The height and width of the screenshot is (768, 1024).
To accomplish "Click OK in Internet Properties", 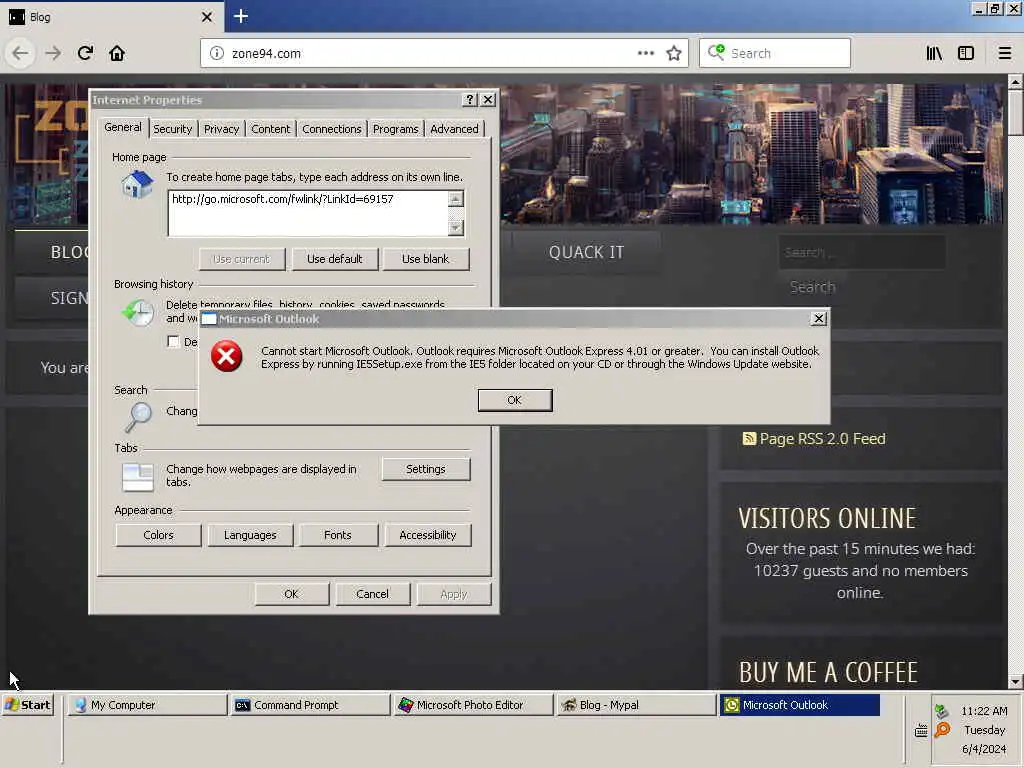I will point(291,594).
